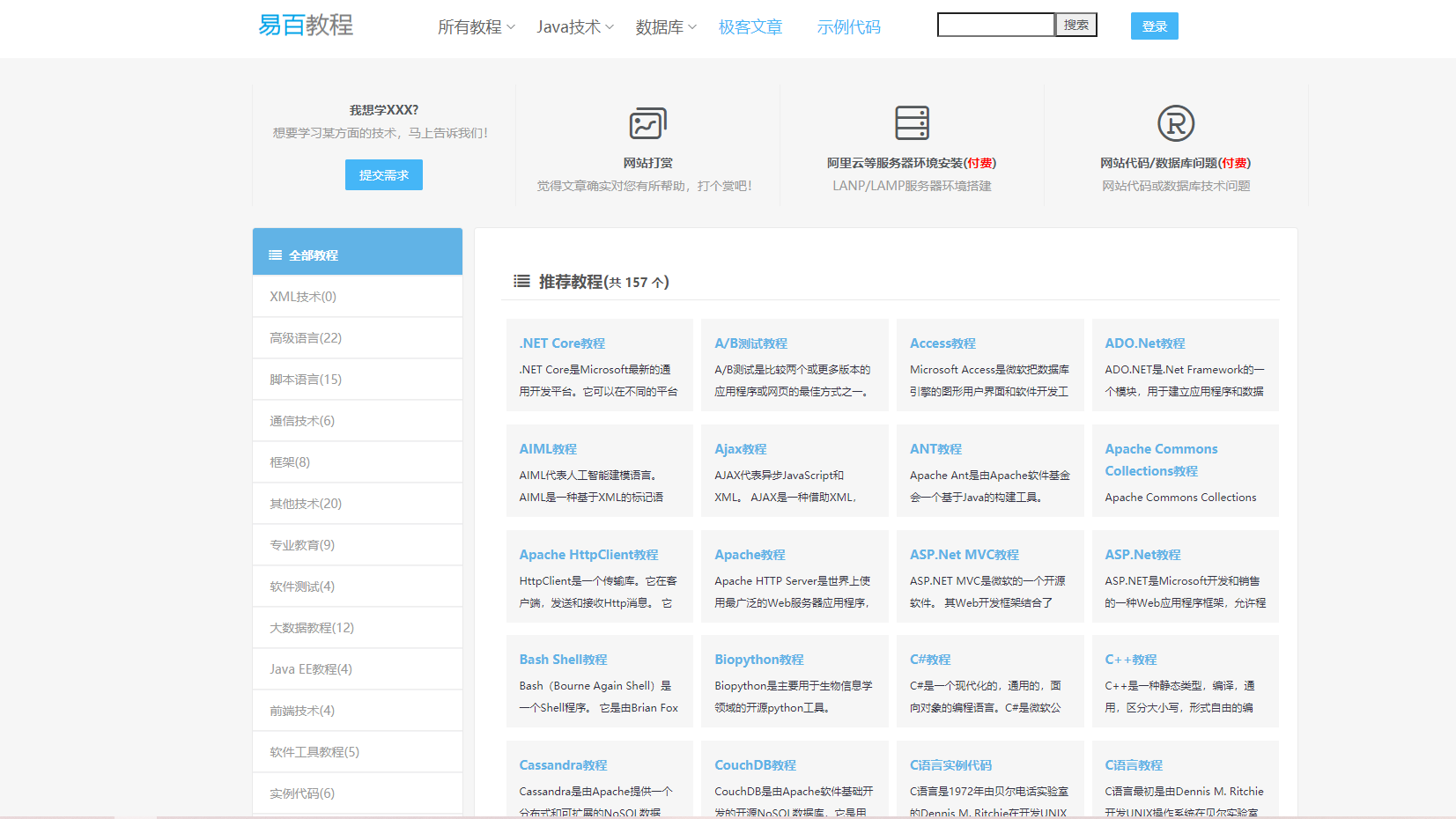Open the ANT教程 tutorial
Image resolution: width=1456 pixels, height=819 pixels.
[x=935, y=449]
